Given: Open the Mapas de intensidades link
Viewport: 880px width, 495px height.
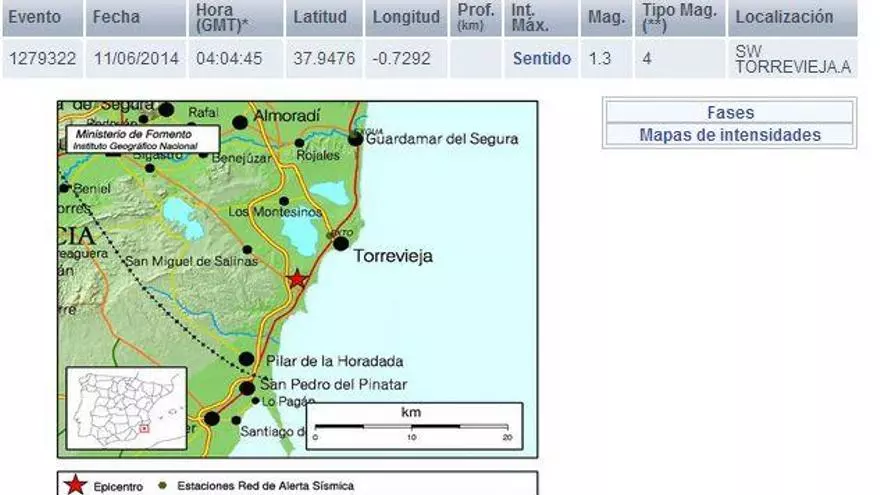Looking at the screenshot, I should tap(729, 135).
